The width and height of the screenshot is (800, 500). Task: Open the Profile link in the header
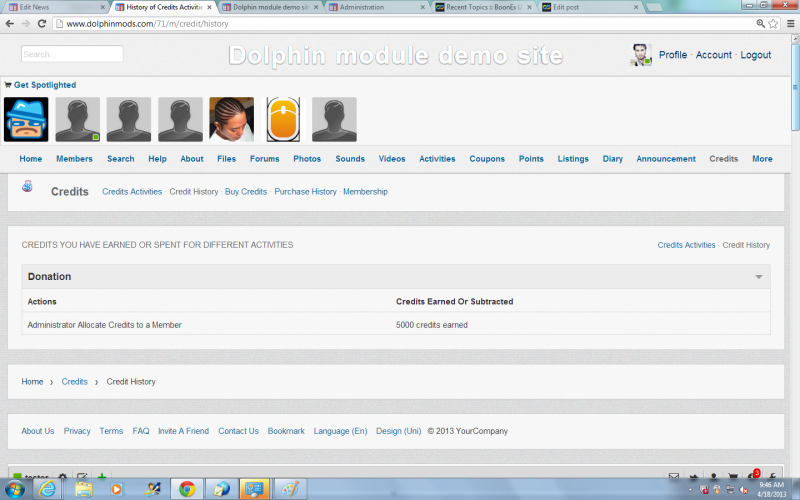coord(672,55)
